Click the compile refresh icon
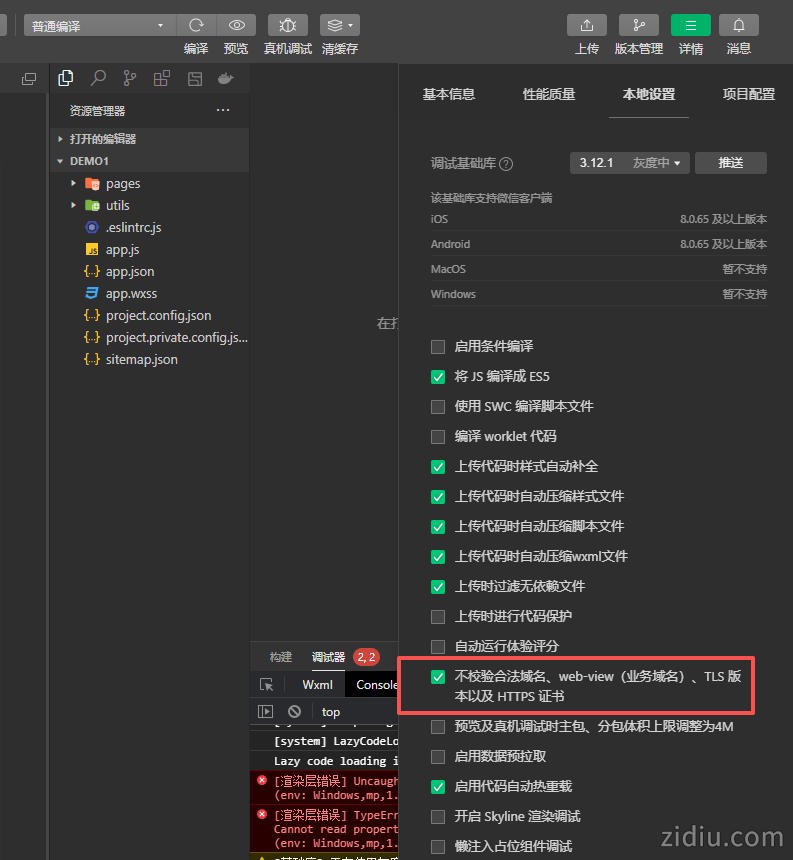This screenshot has width=793, height=860. pyautogui.click(x=196, y=25)
